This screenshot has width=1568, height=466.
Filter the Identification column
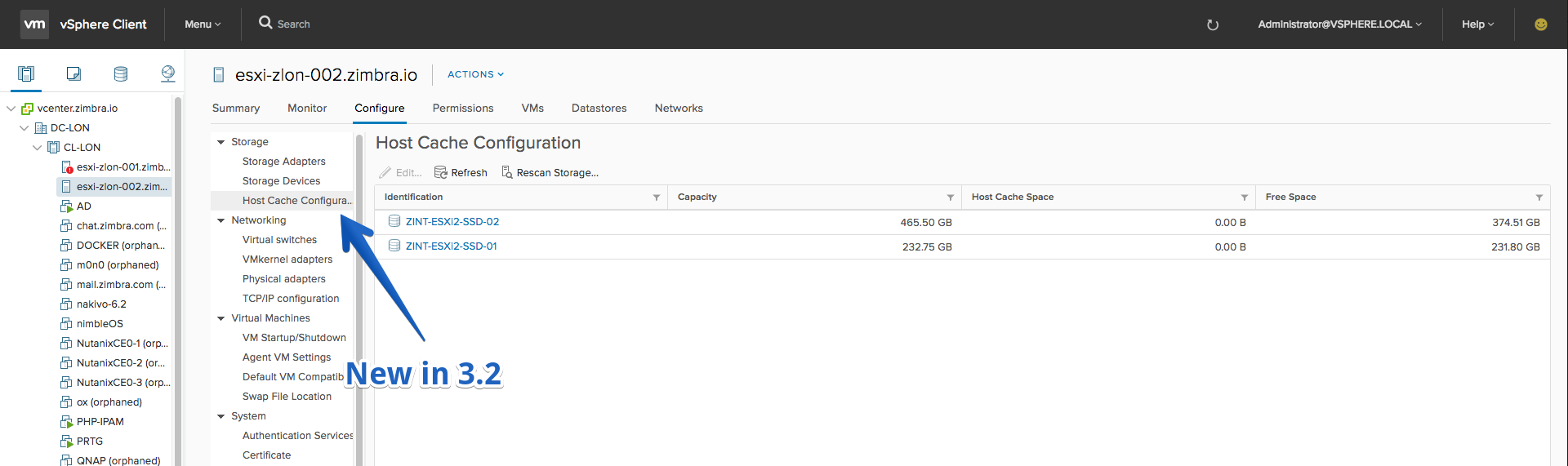657,197
